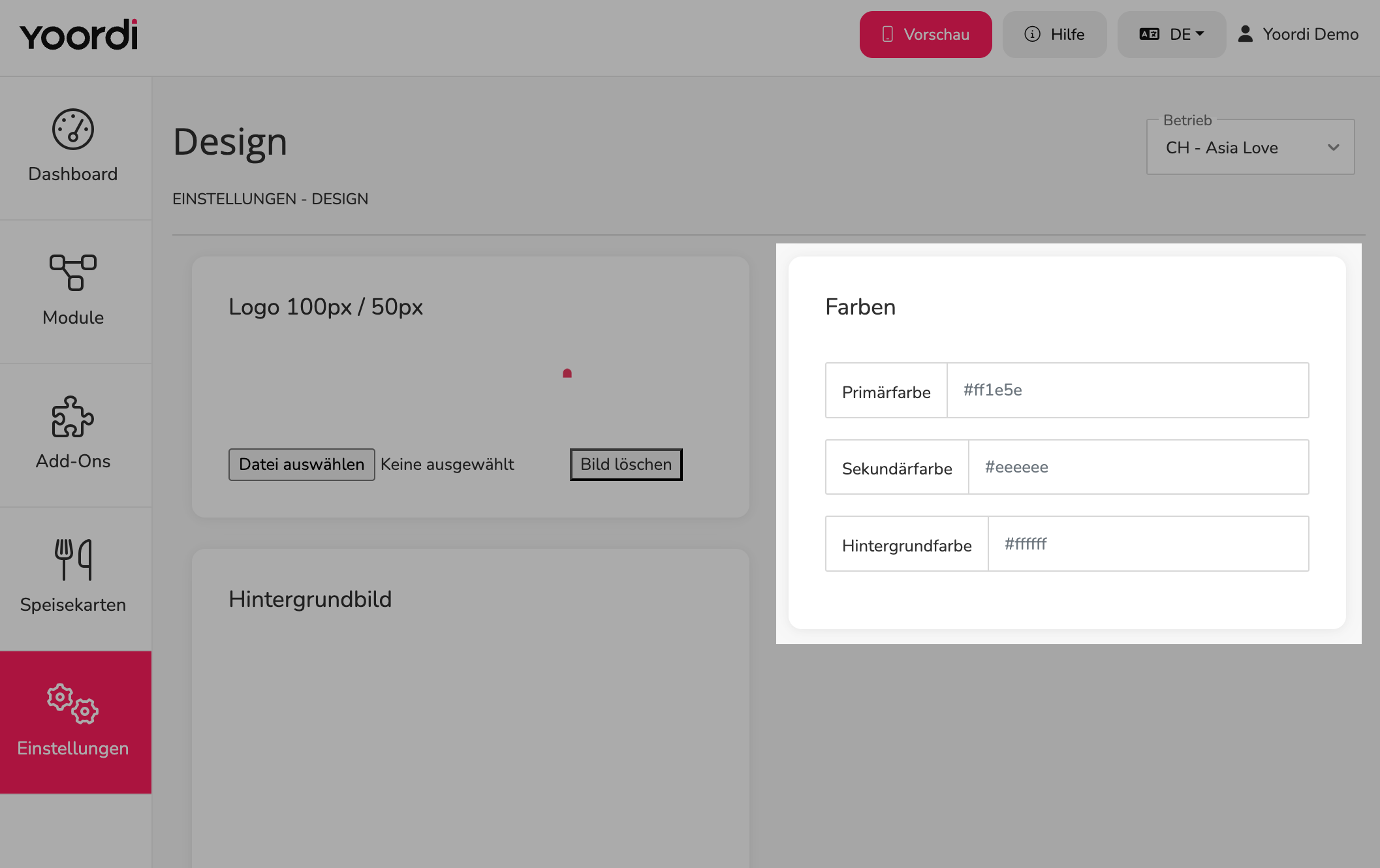
Task: Click the user profile icon beside Yoordi Demo
Action: (1246, 34)
